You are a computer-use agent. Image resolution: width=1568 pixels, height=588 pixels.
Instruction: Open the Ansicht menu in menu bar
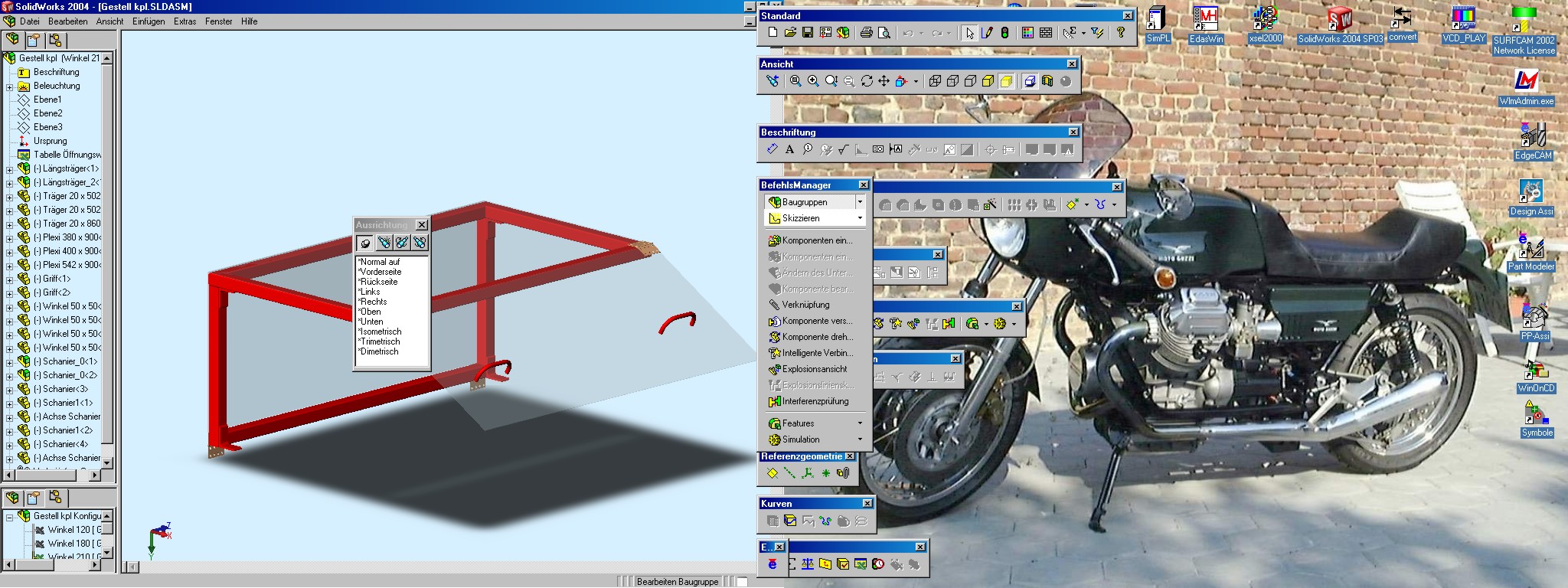click(x=109, y=21)
